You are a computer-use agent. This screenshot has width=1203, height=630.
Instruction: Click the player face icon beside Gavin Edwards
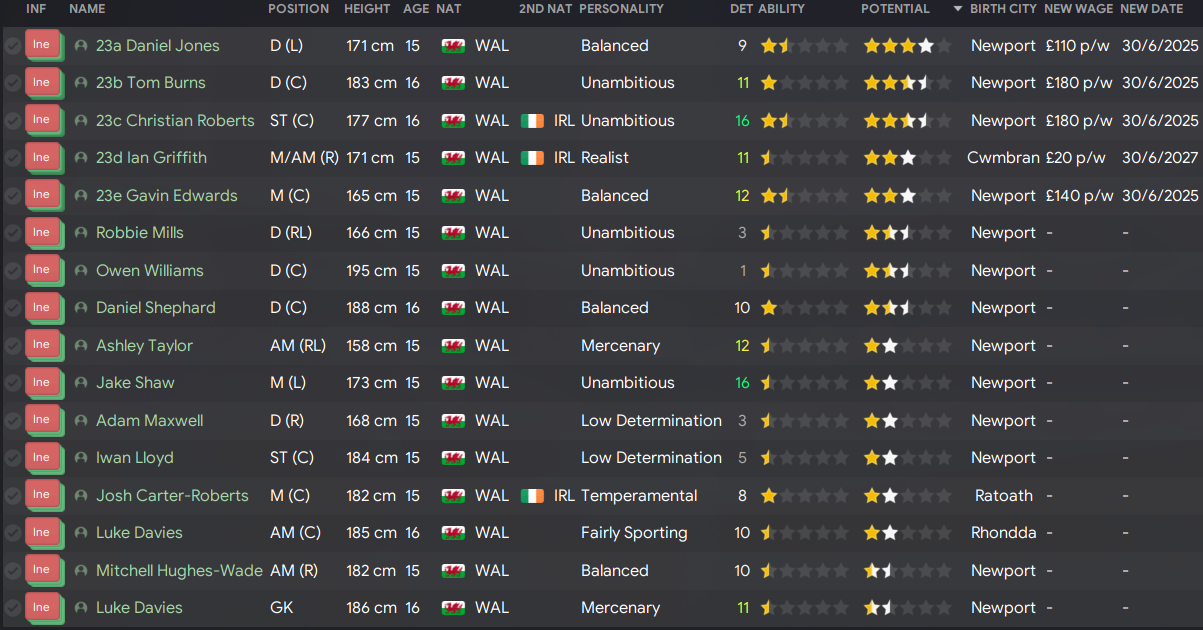click(x=80, y=195)
